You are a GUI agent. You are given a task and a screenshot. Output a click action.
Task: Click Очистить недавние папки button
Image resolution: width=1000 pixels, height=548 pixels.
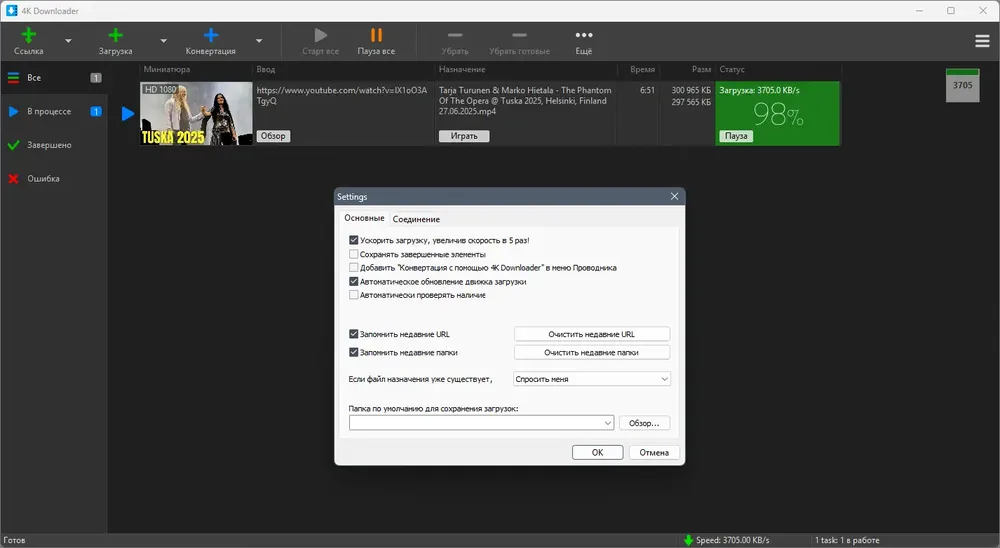pyautogui.click(x=592, y=353)
